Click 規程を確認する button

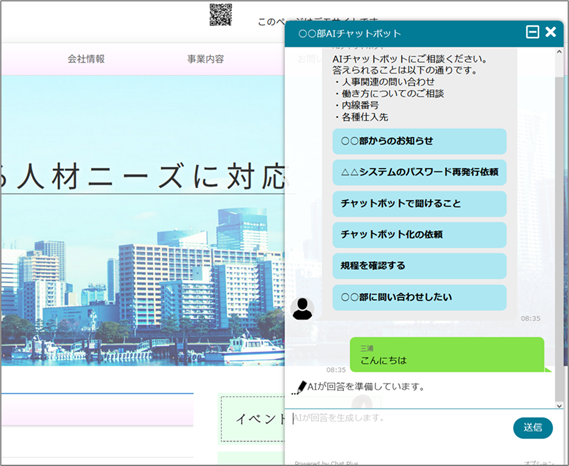click(x=419, y=266)
